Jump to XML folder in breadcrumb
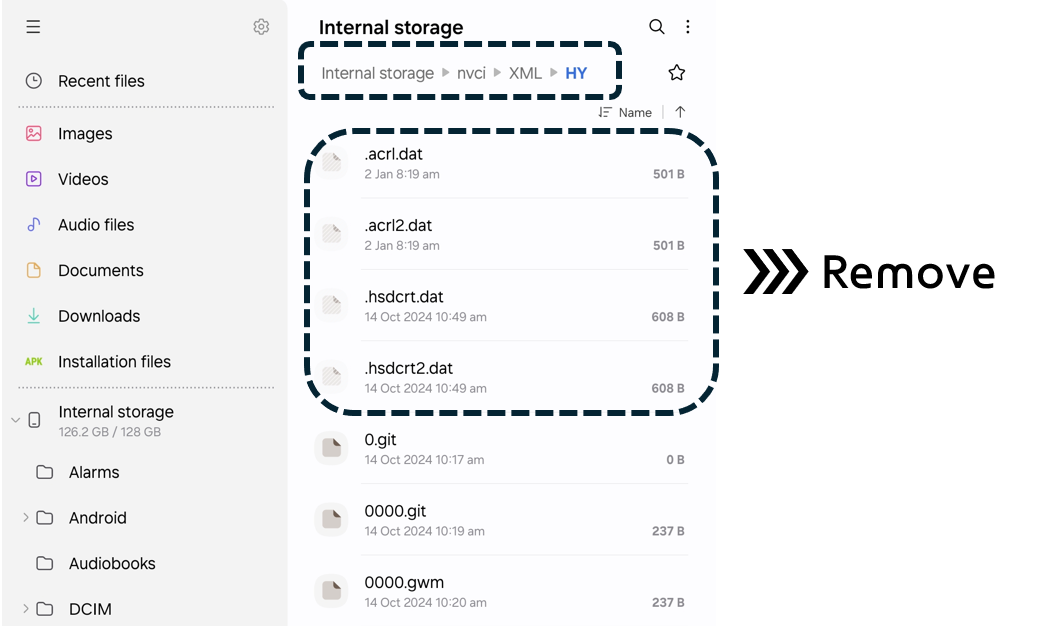The image size is (1037, 626). (525, 73)
